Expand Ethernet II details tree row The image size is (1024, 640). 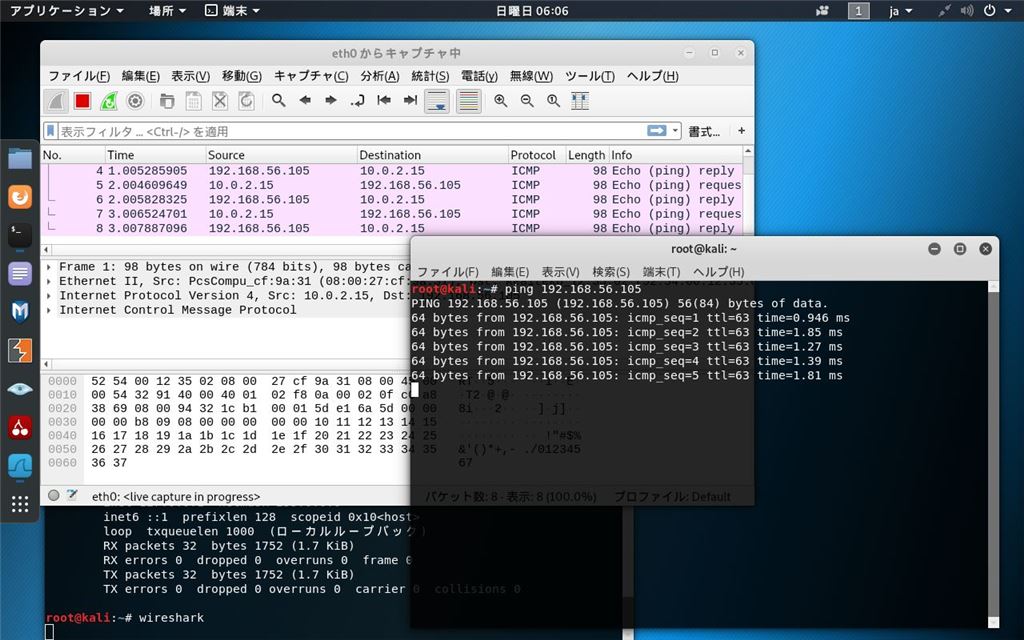(x=49, y=281)
